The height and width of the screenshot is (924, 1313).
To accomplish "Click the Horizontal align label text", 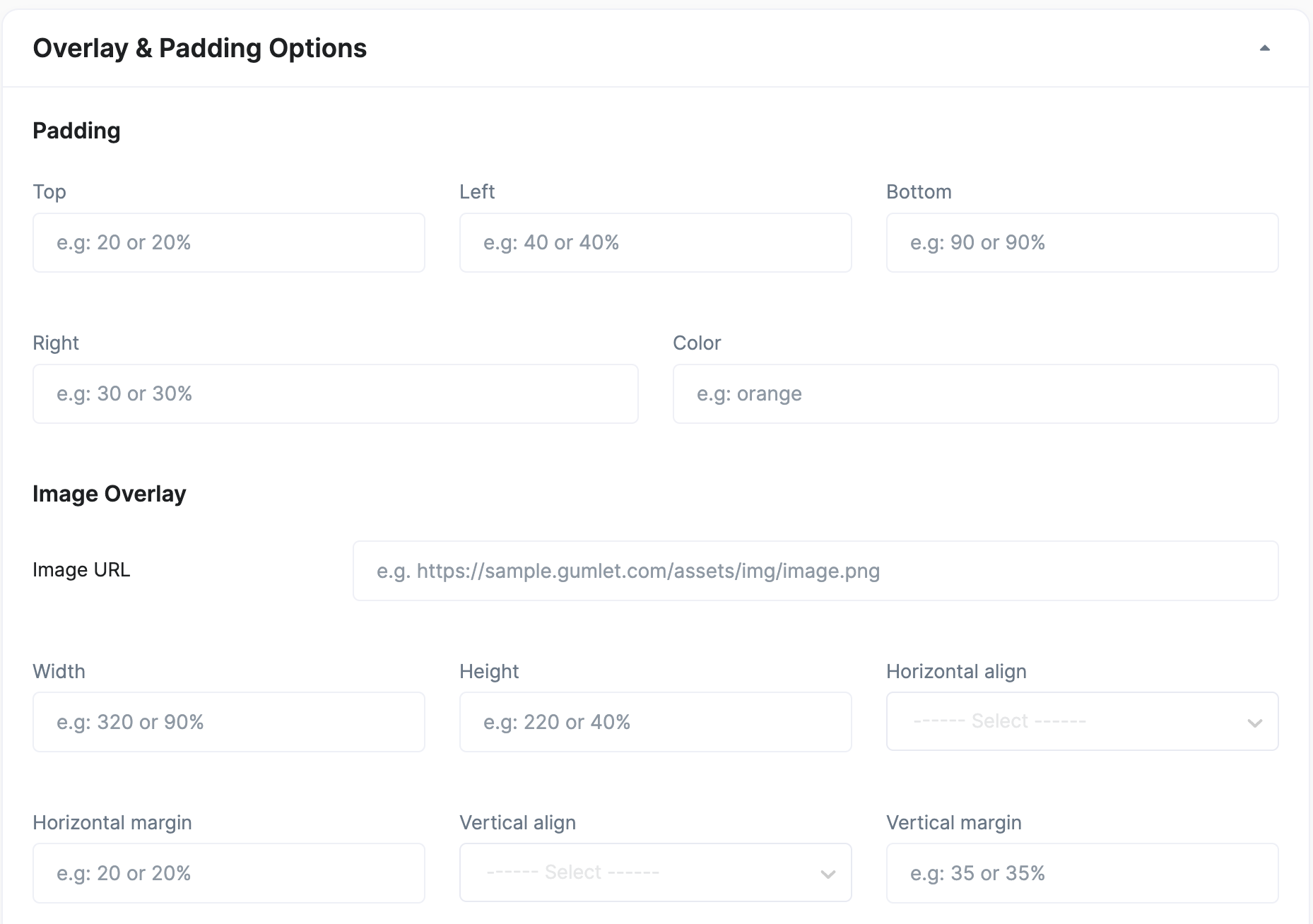I will 956,671.
